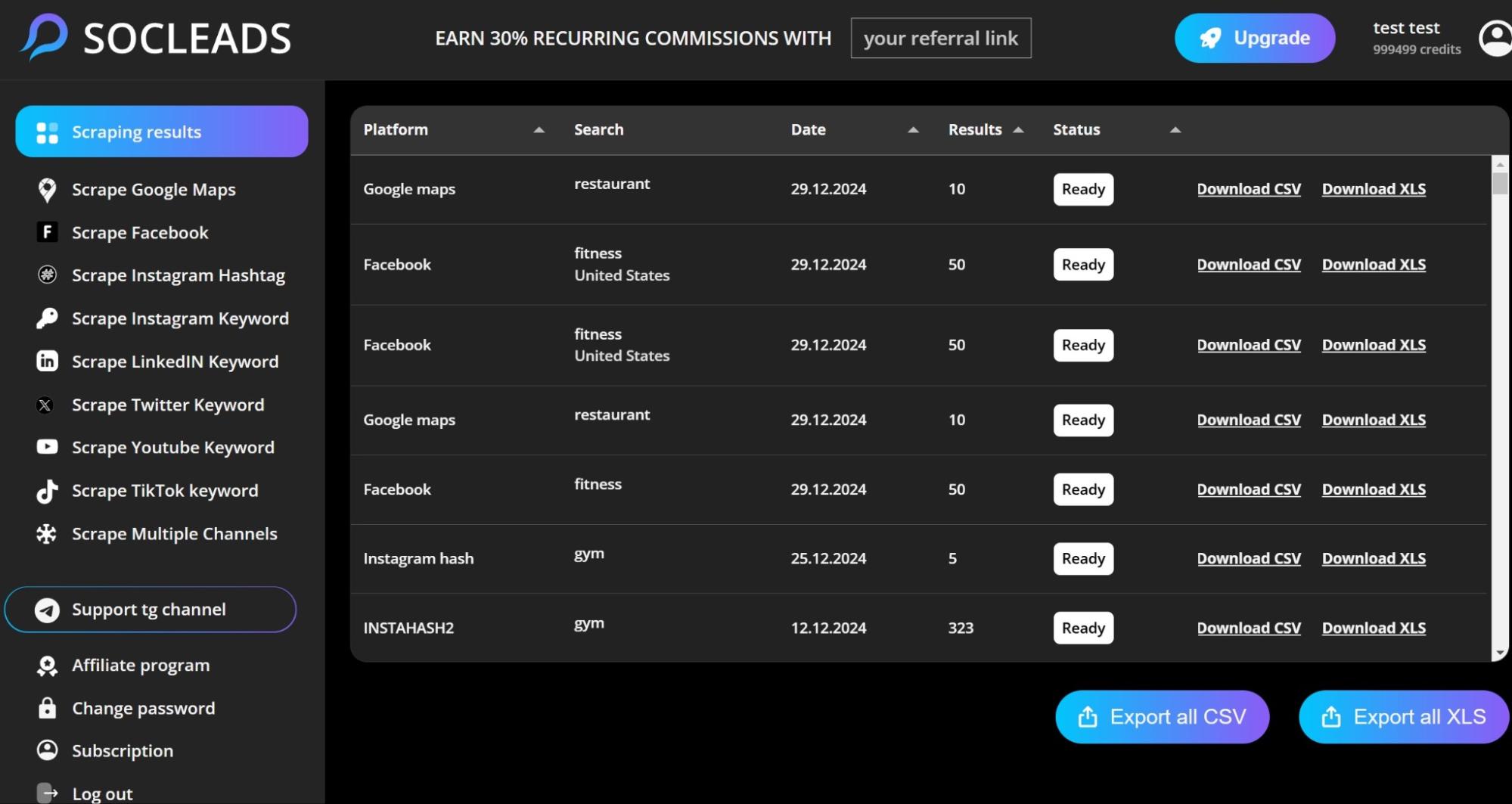Click the table's scroll down arrow

point(1499,653)
